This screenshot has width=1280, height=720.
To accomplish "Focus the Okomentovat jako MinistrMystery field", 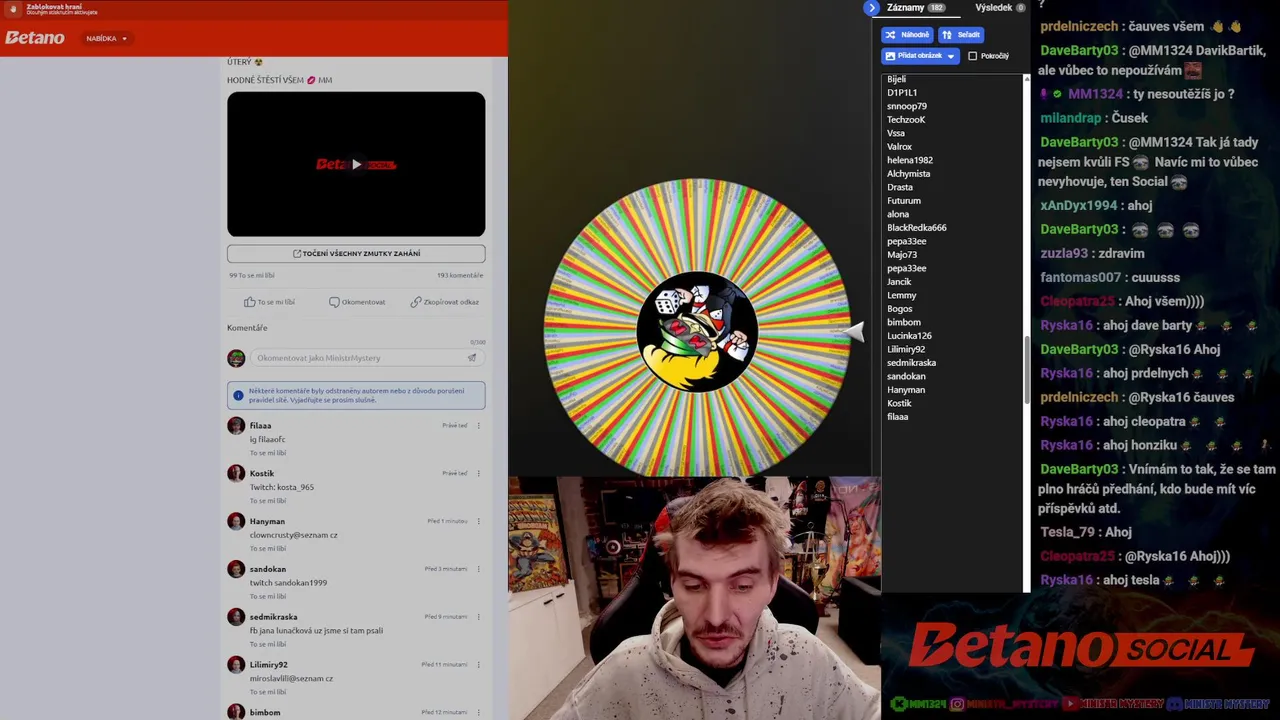I will click(360, 358).
